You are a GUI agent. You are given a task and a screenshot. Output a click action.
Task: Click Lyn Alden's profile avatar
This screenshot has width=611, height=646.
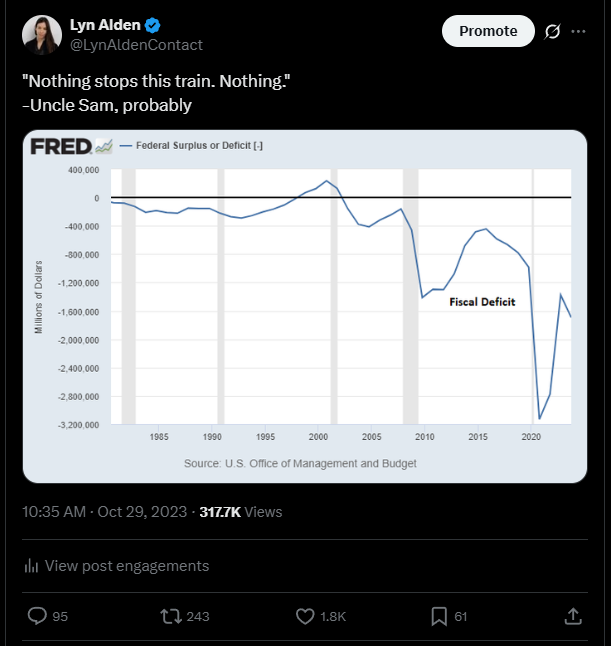[x=42, y=35]
